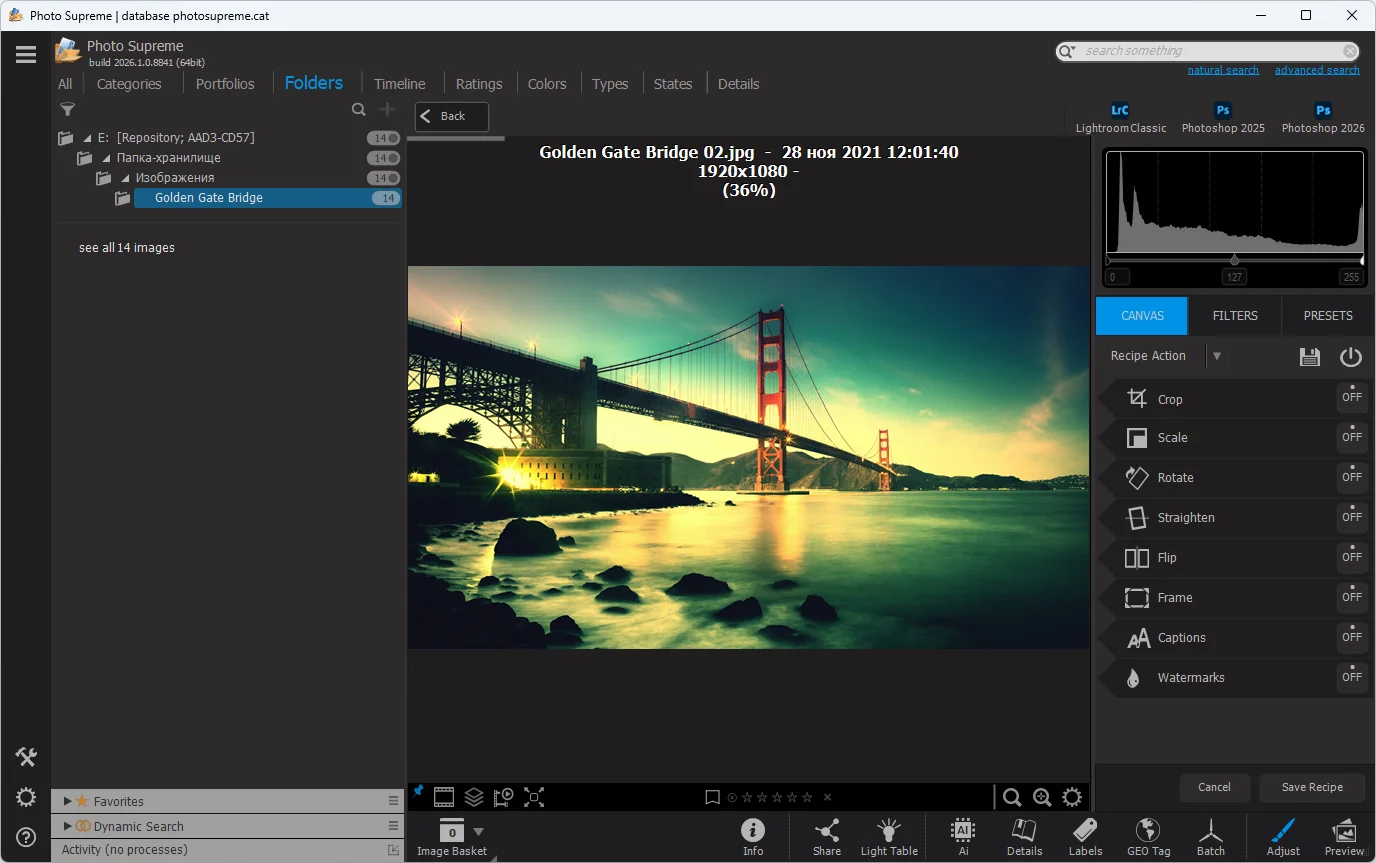Click the Light Table bulb icon
The image size is (1376, 863).
(888, 830)
